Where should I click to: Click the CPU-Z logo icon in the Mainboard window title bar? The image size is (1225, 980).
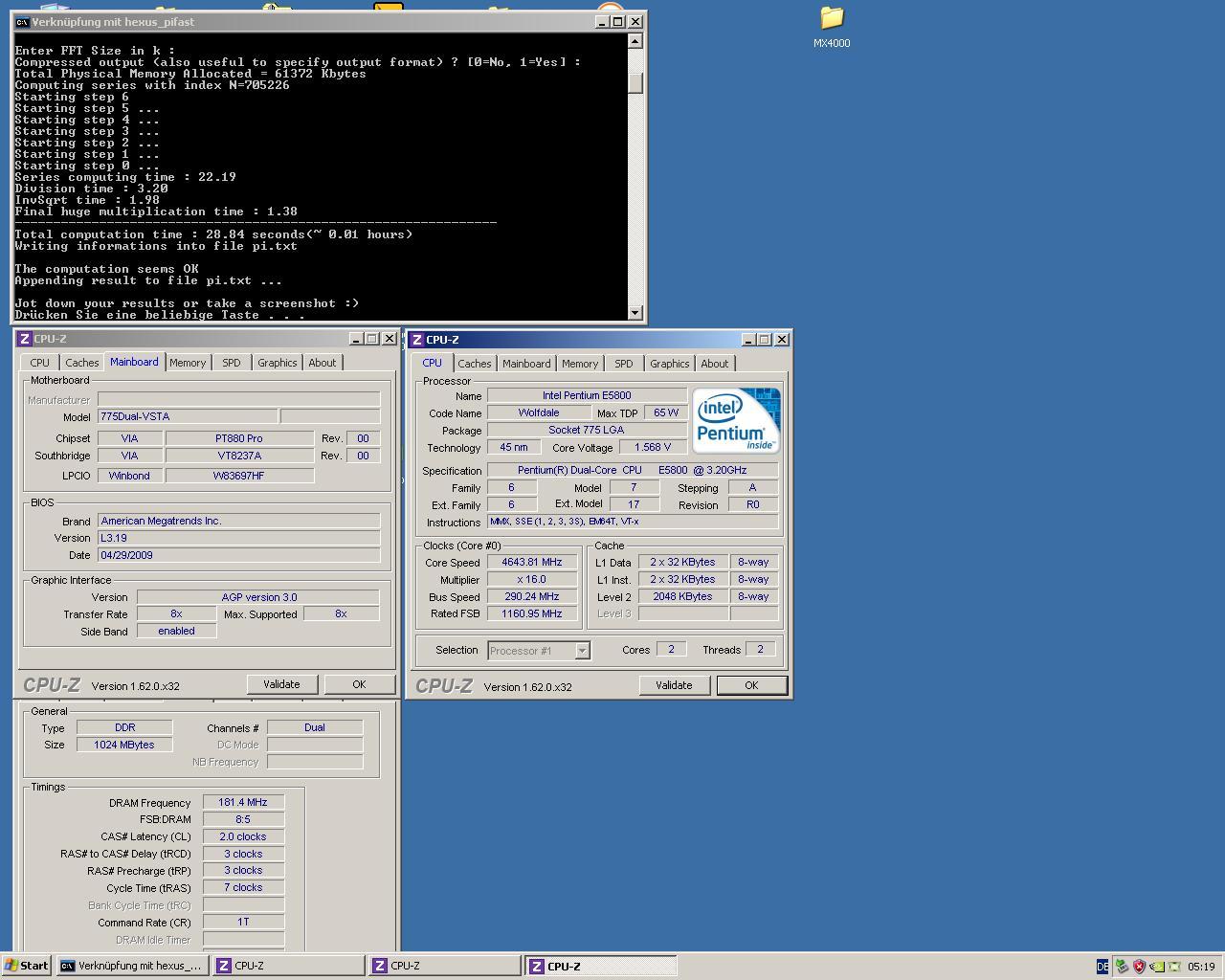click(x=25, y=339)
